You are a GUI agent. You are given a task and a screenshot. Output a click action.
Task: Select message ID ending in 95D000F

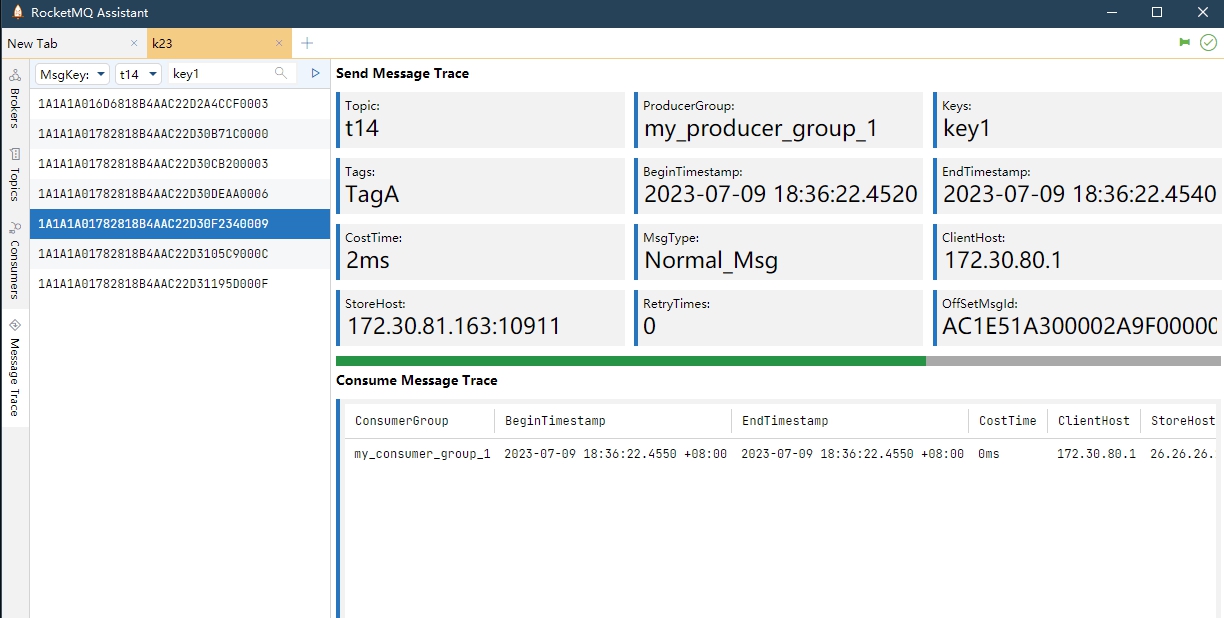click(150, 284)
